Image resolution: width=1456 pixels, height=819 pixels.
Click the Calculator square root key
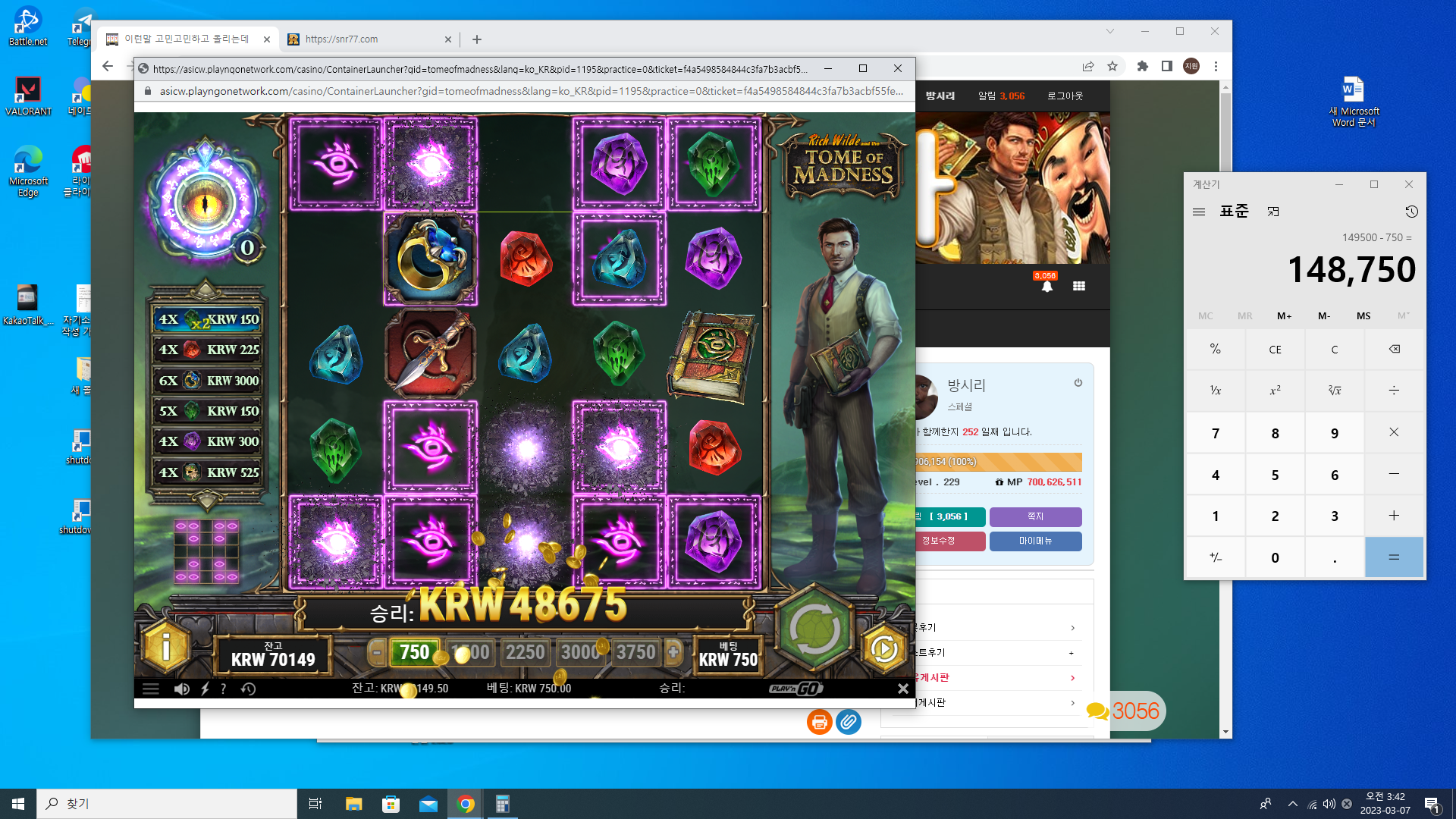click(1335, 391)
